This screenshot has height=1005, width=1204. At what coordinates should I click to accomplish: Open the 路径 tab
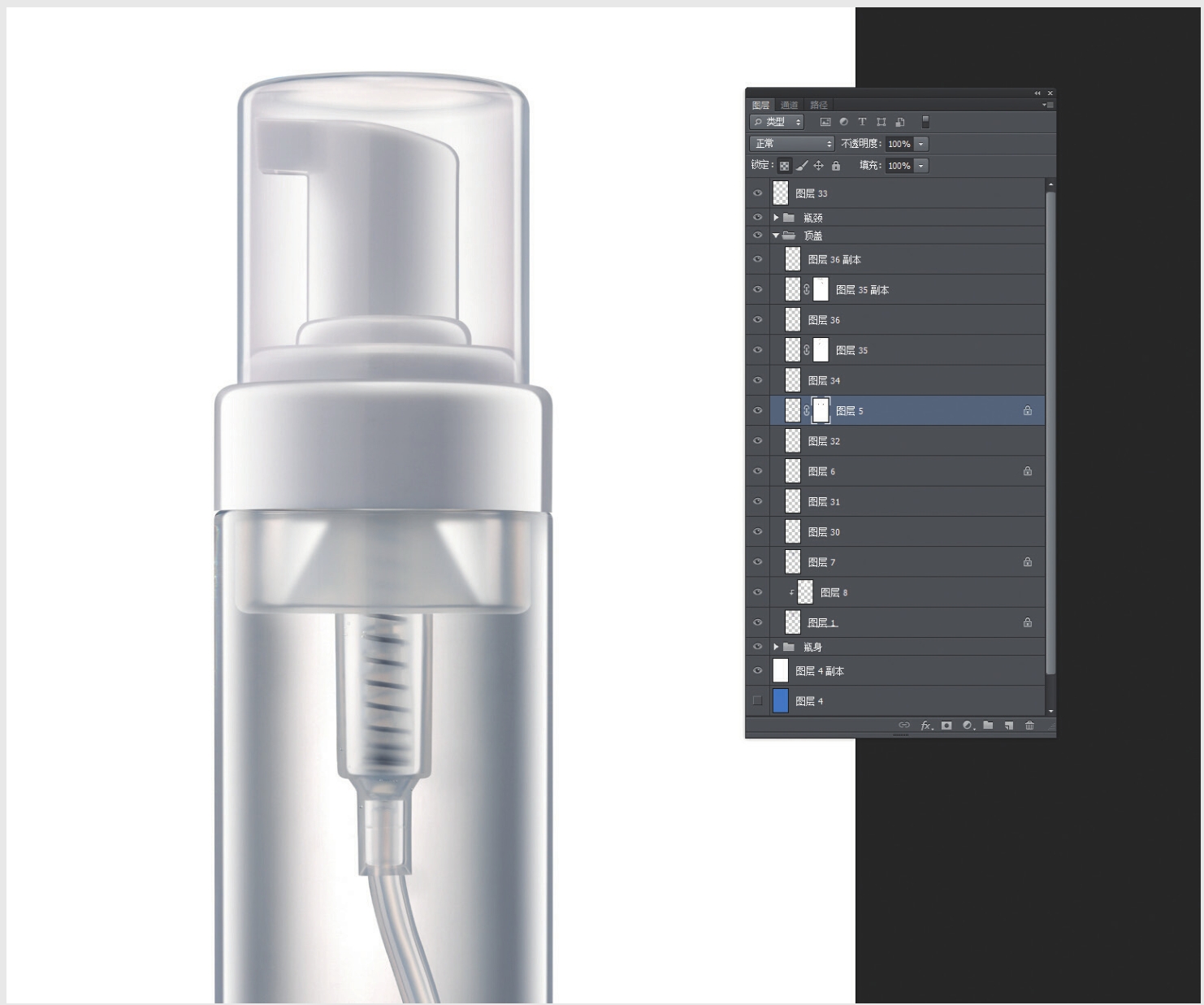[x=818, y=105]
